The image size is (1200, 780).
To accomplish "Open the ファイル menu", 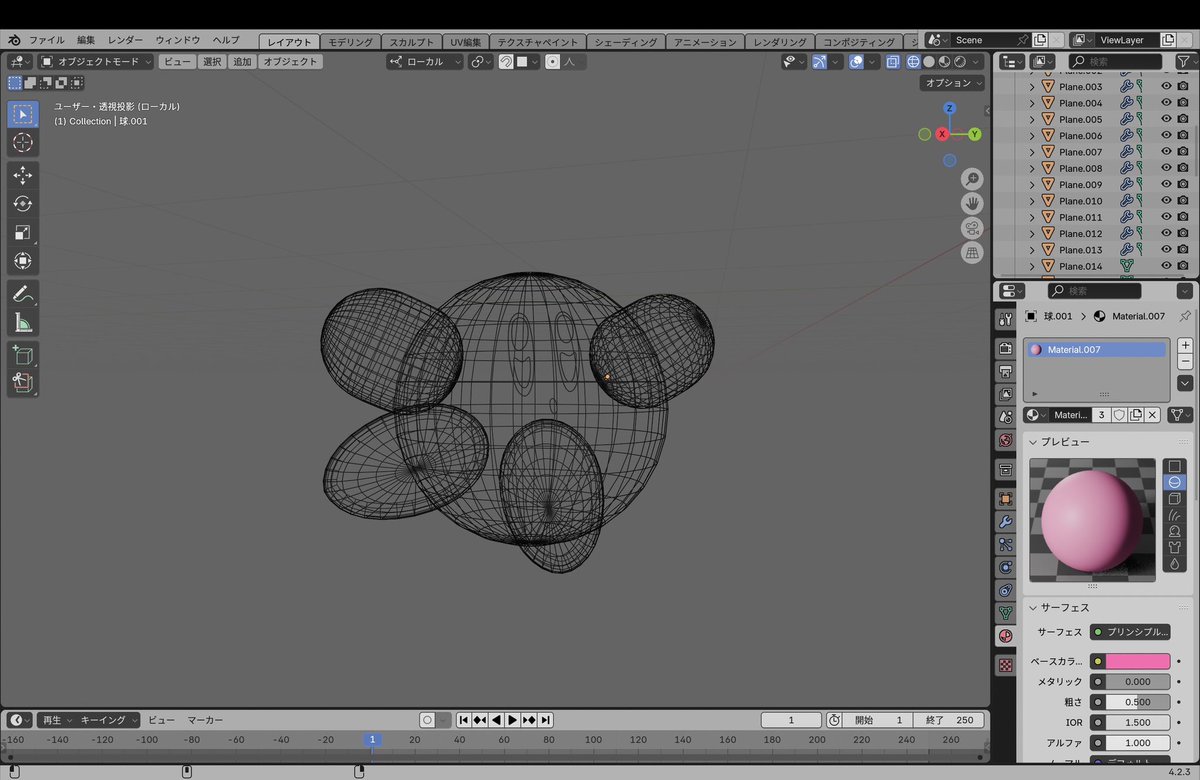I will coord(46,41).
